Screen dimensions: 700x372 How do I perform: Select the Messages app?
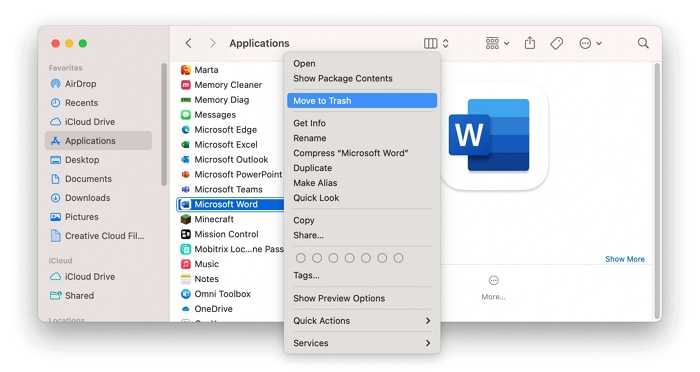point(208,115)
